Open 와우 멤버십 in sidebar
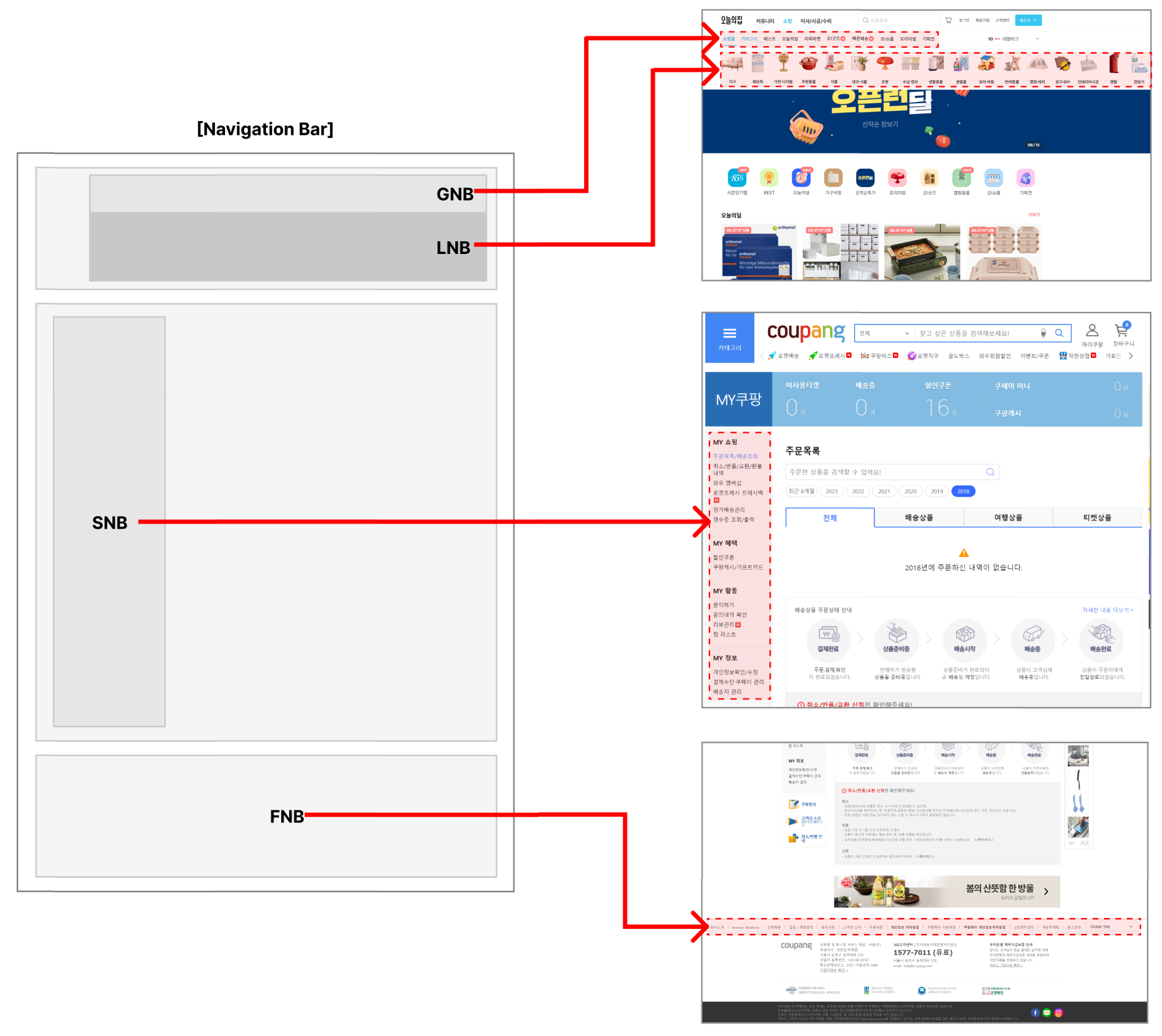 [727, 483]
